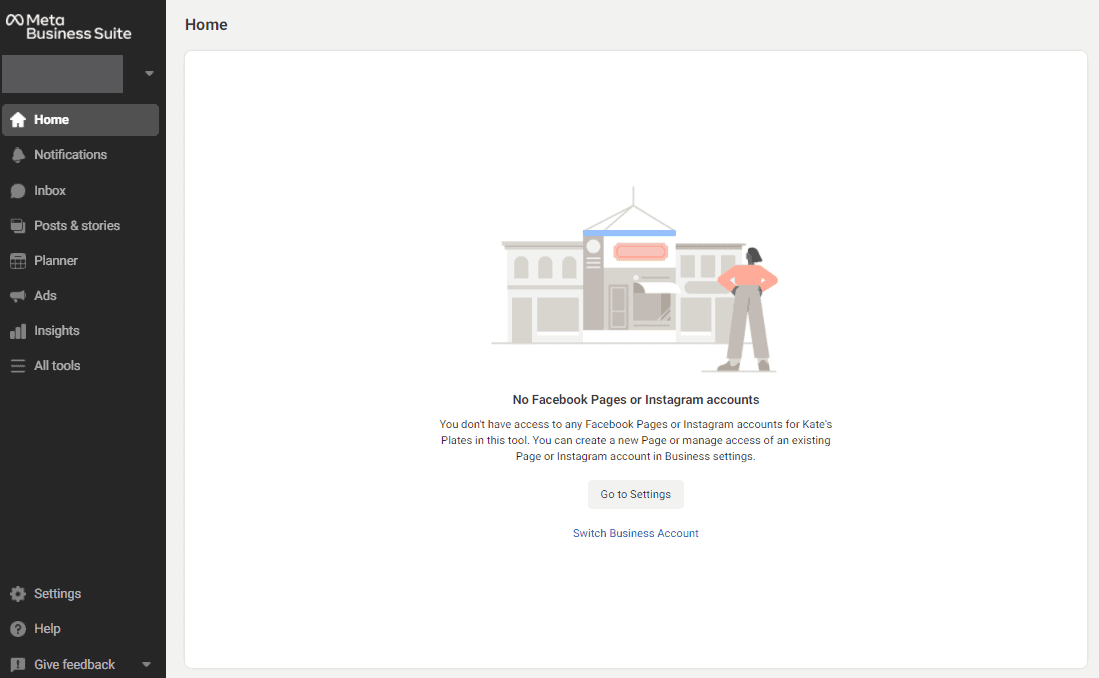Click the Home page heading
1099x678 pixels.
(x=206, y=25)
